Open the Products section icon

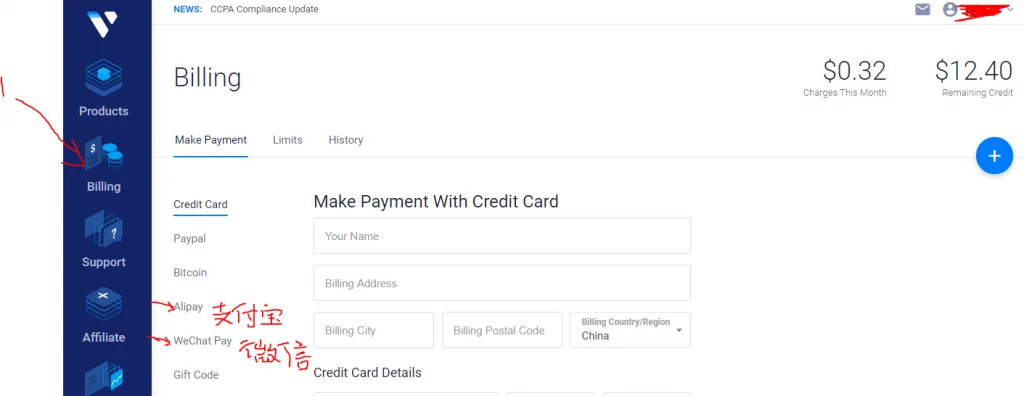pos(103,78)
